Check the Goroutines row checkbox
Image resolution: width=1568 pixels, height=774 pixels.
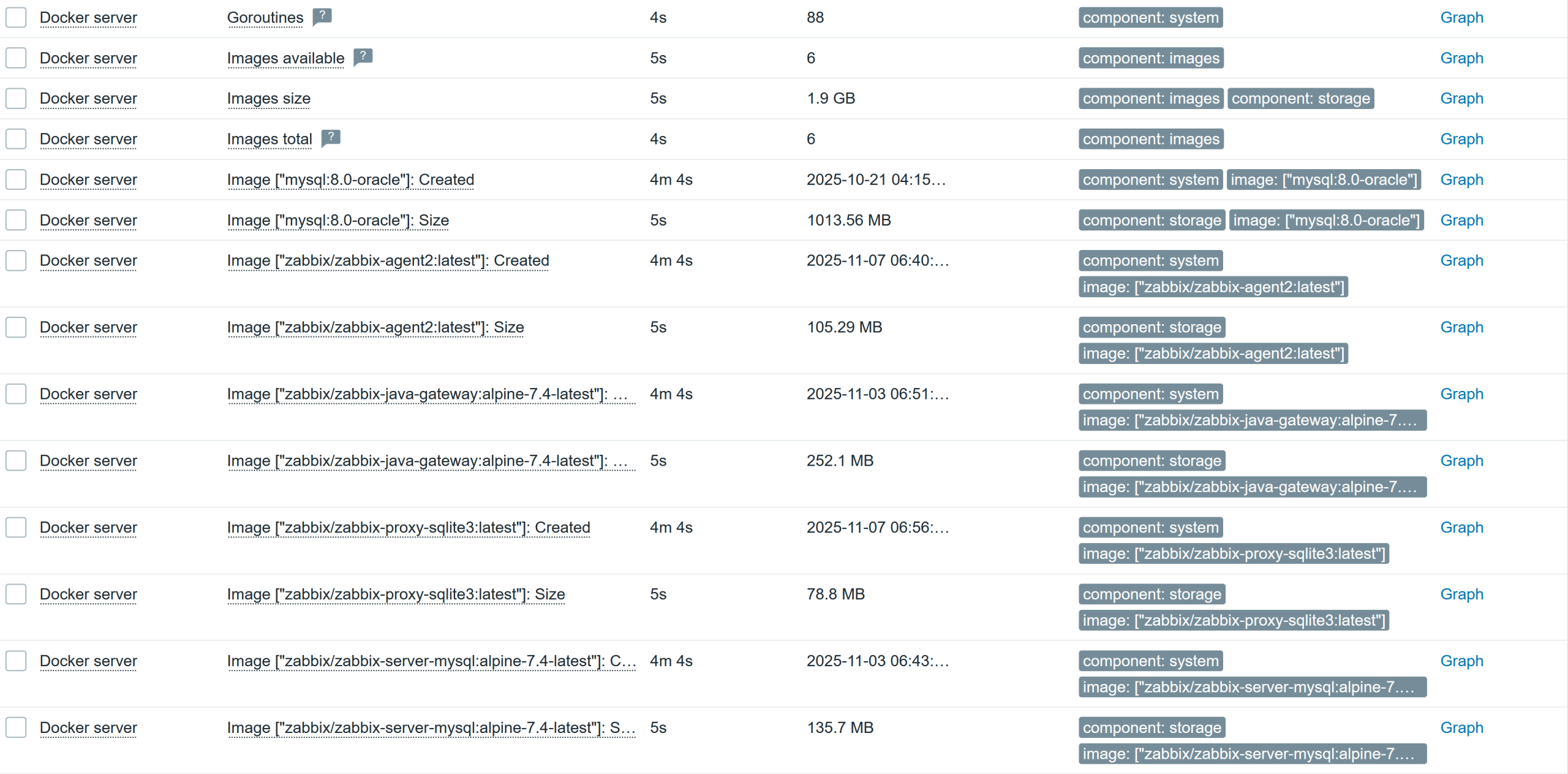(16, 18)
